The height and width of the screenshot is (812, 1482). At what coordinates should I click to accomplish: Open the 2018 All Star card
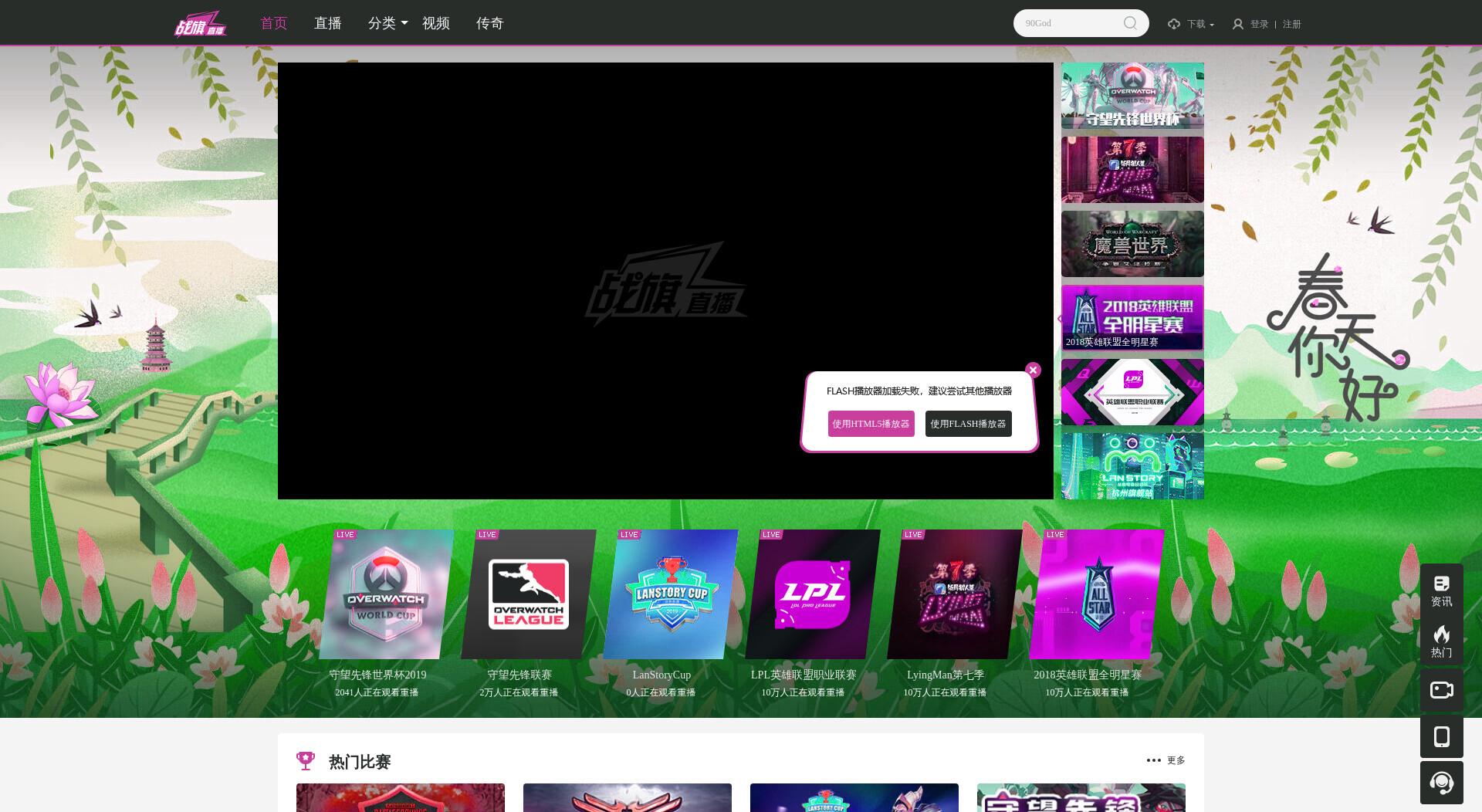click(x=1096, y=594)
